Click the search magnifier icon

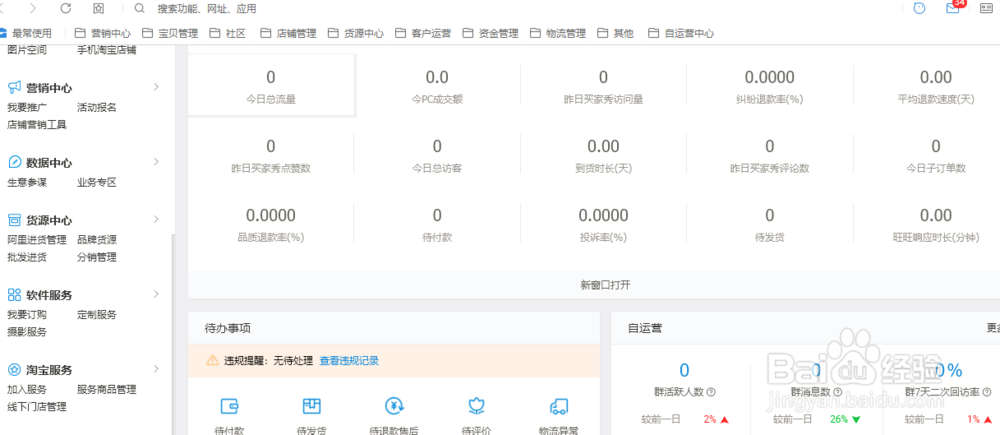point(140,8)
